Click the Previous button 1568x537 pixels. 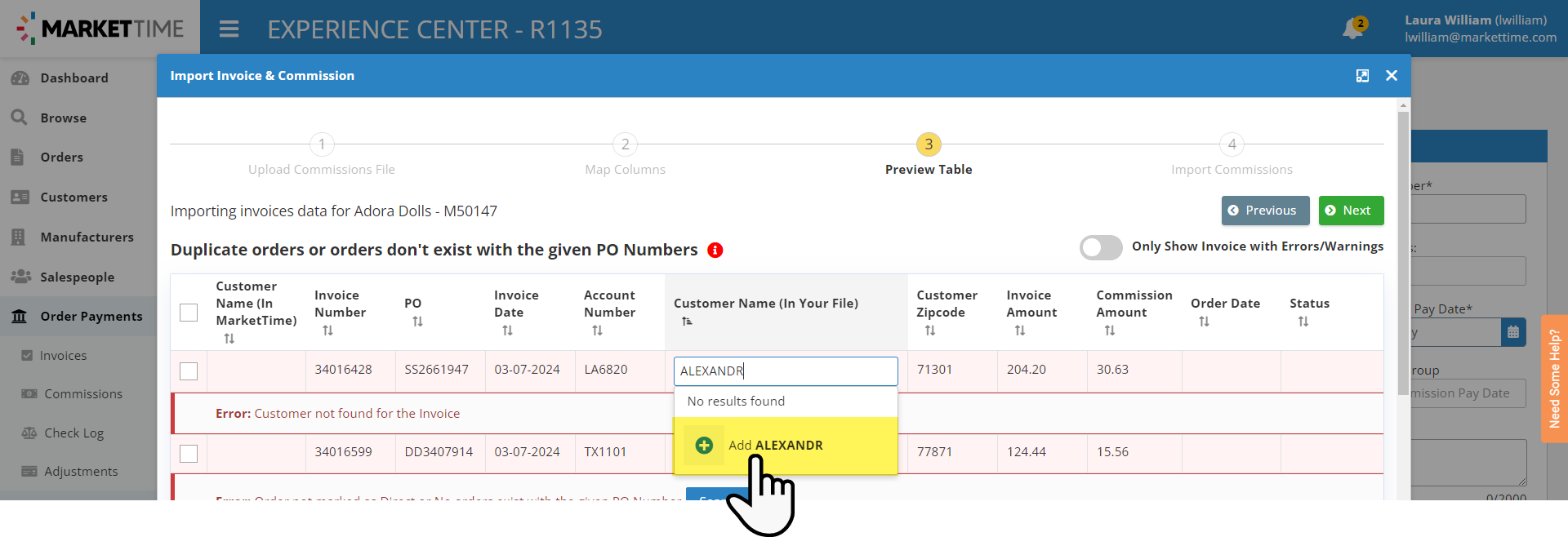pos(1265,211)
